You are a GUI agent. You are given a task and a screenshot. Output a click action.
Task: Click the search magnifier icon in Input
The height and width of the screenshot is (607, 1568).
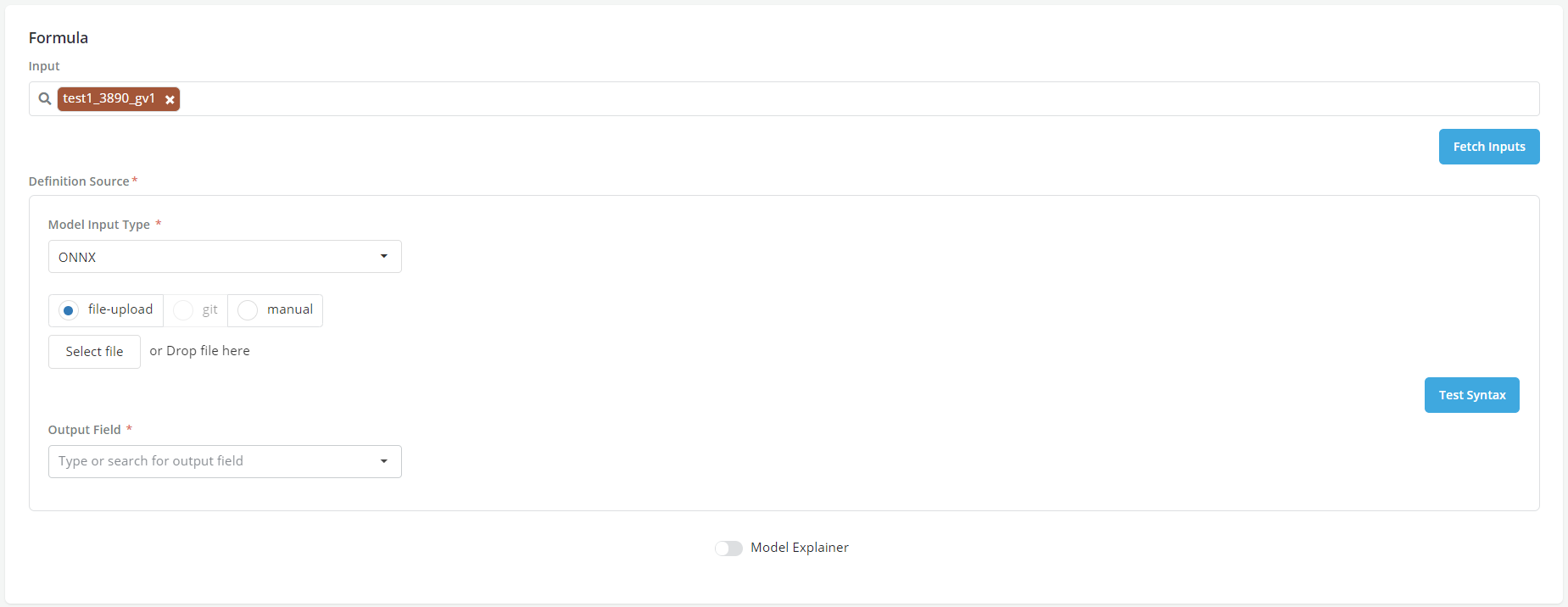[45, 99]
